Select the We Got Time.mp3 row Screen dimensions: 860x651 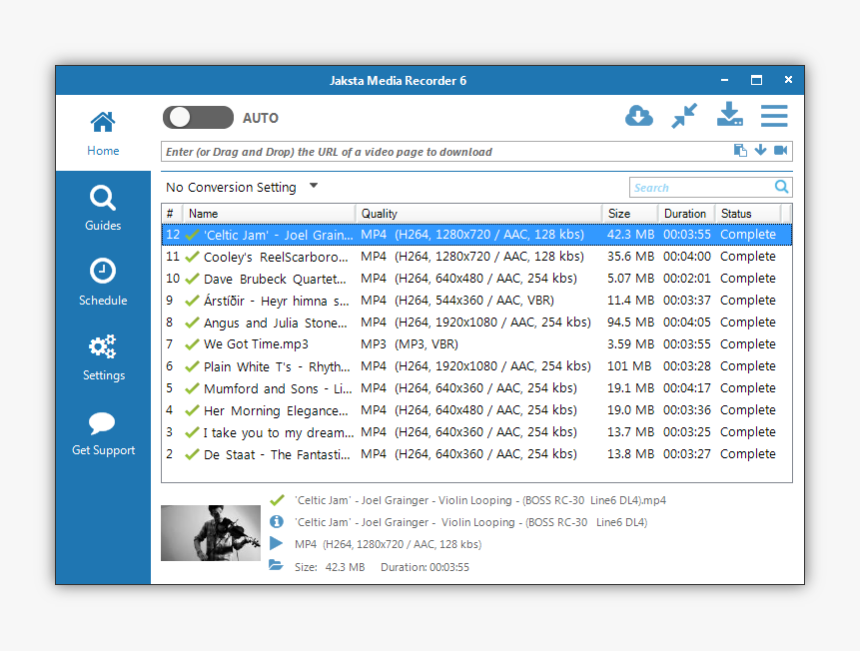coord(477,344)
